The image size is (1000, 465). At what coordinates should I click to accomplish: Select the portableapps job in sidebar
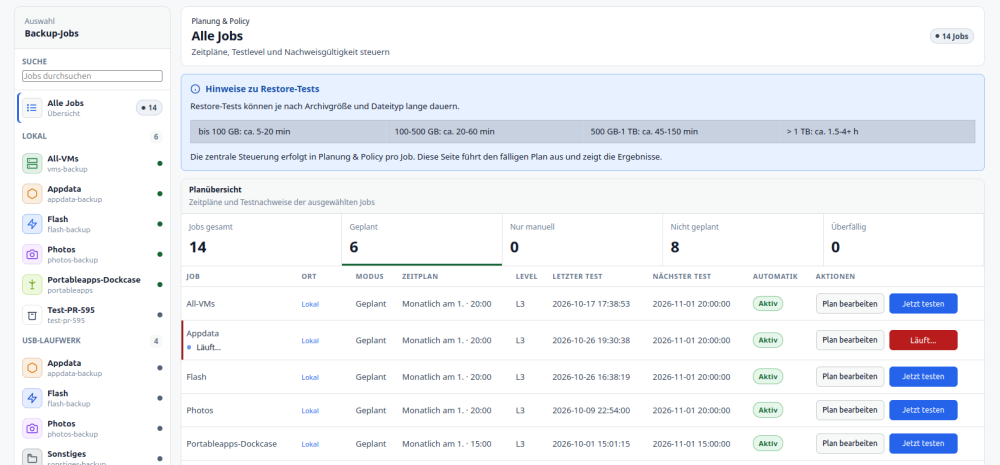click(x=94, y=284)
